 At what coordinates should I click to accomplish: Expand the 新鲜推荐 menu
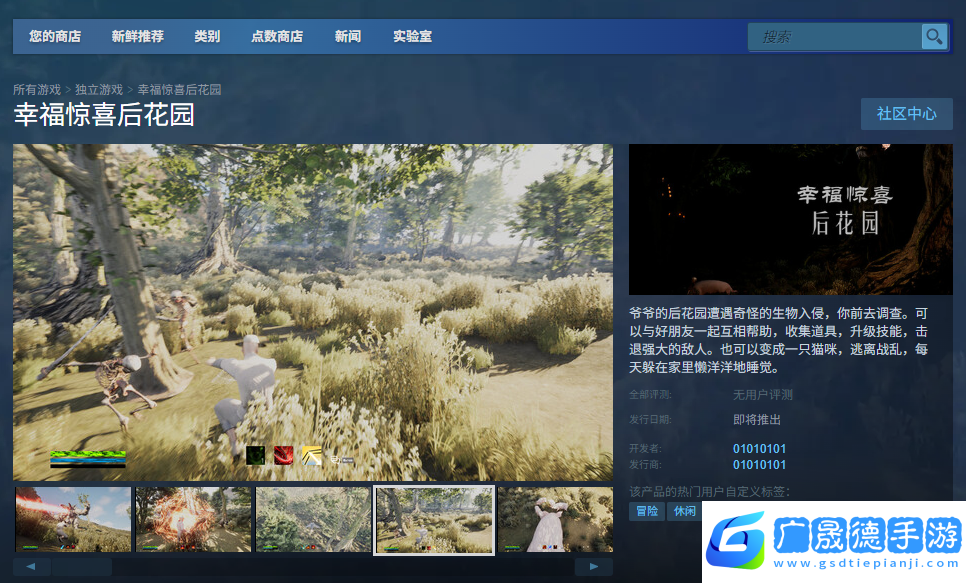coord(138,37)
